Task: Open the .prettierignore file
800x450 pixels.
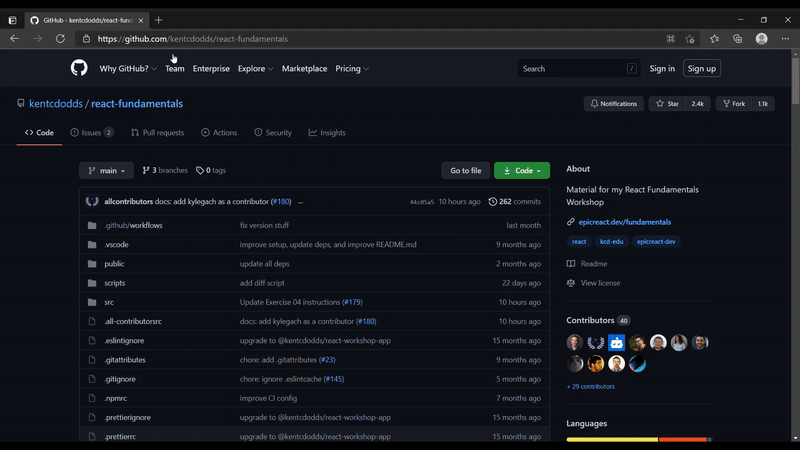Action: 128,417
